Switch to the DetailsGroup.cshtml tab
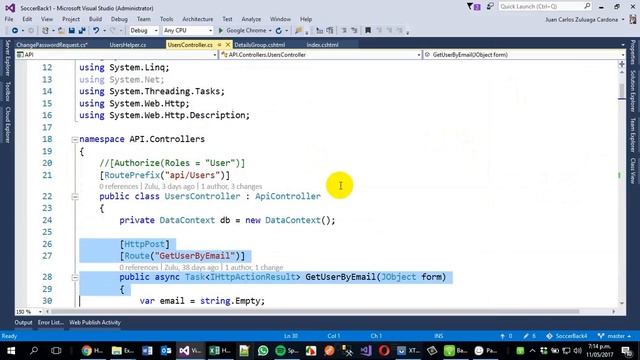Screen dimensions: 640x360 pos(260,45)
